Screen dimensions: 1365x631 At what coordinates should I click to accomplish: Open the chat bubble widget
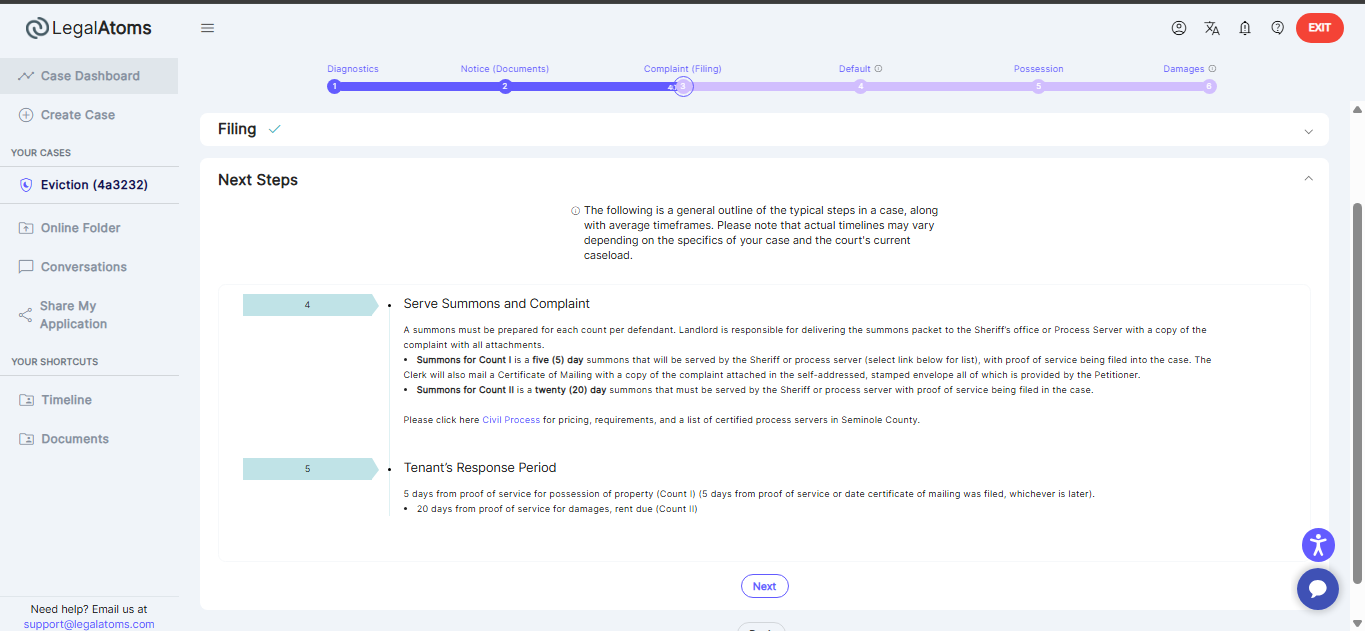click(1318, 589)
